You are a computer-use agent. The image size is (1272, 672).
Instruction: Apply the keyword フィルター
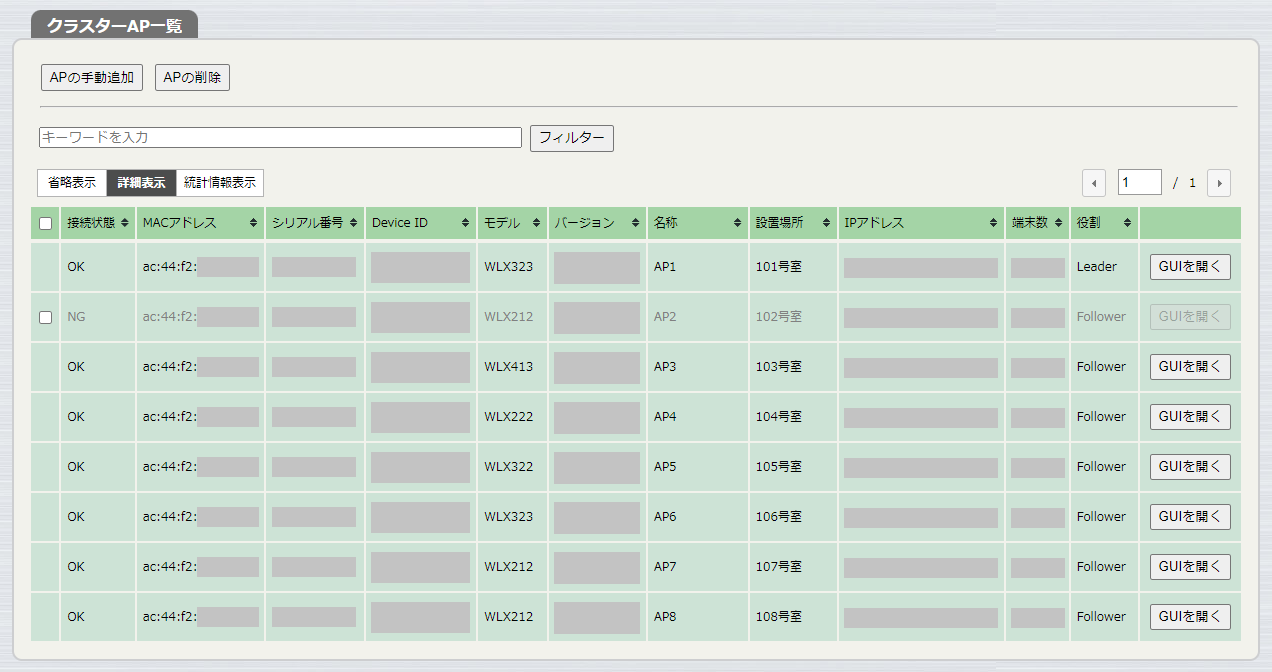tap(571, 138)
